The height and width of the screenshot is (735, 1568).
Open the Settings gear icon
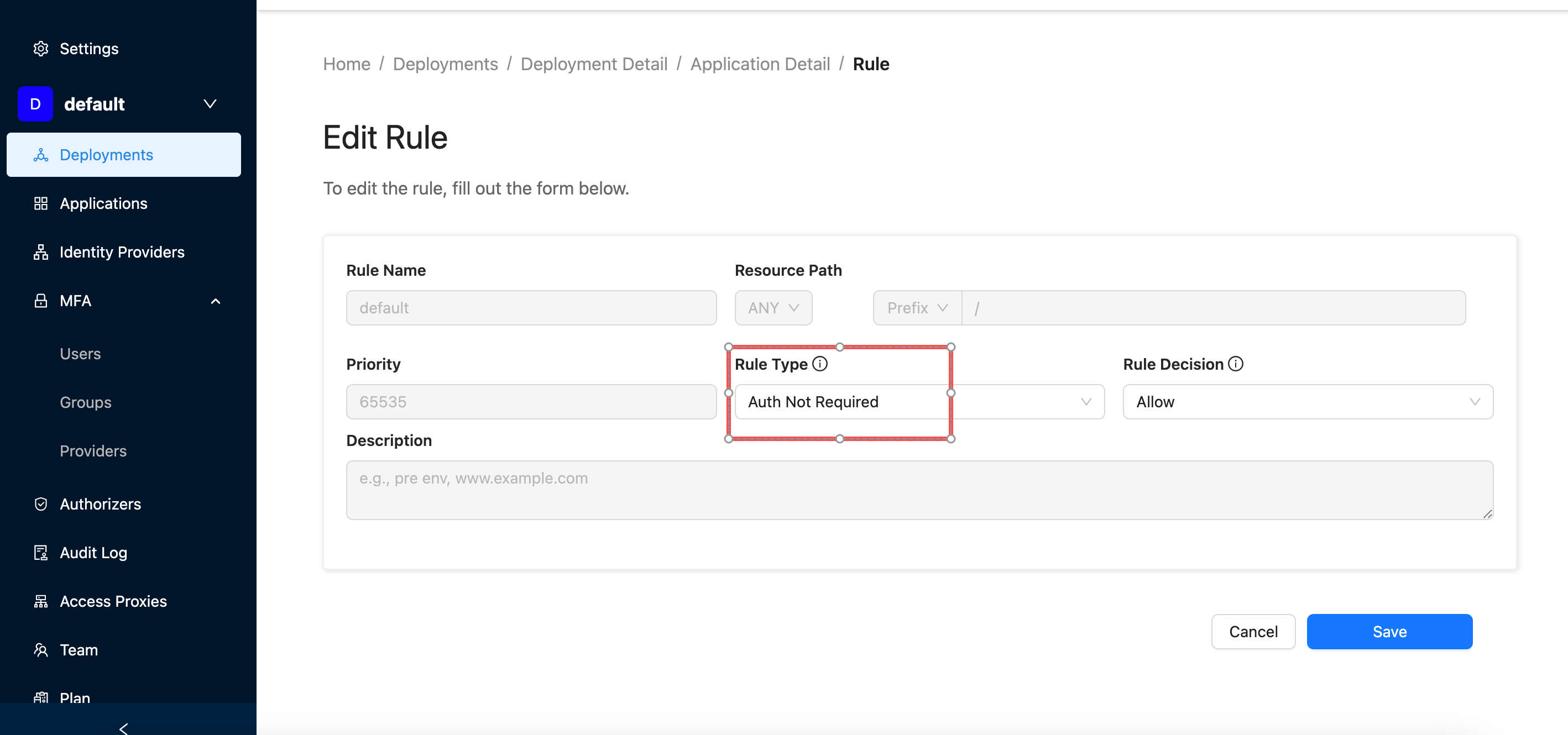point(41,48)
